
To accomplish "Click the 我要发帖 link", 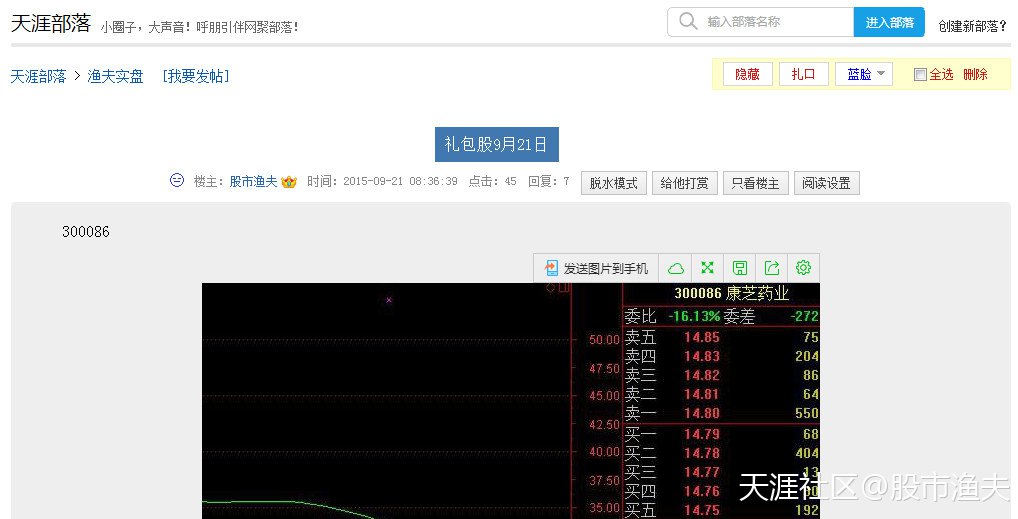I will coord(195,76).
